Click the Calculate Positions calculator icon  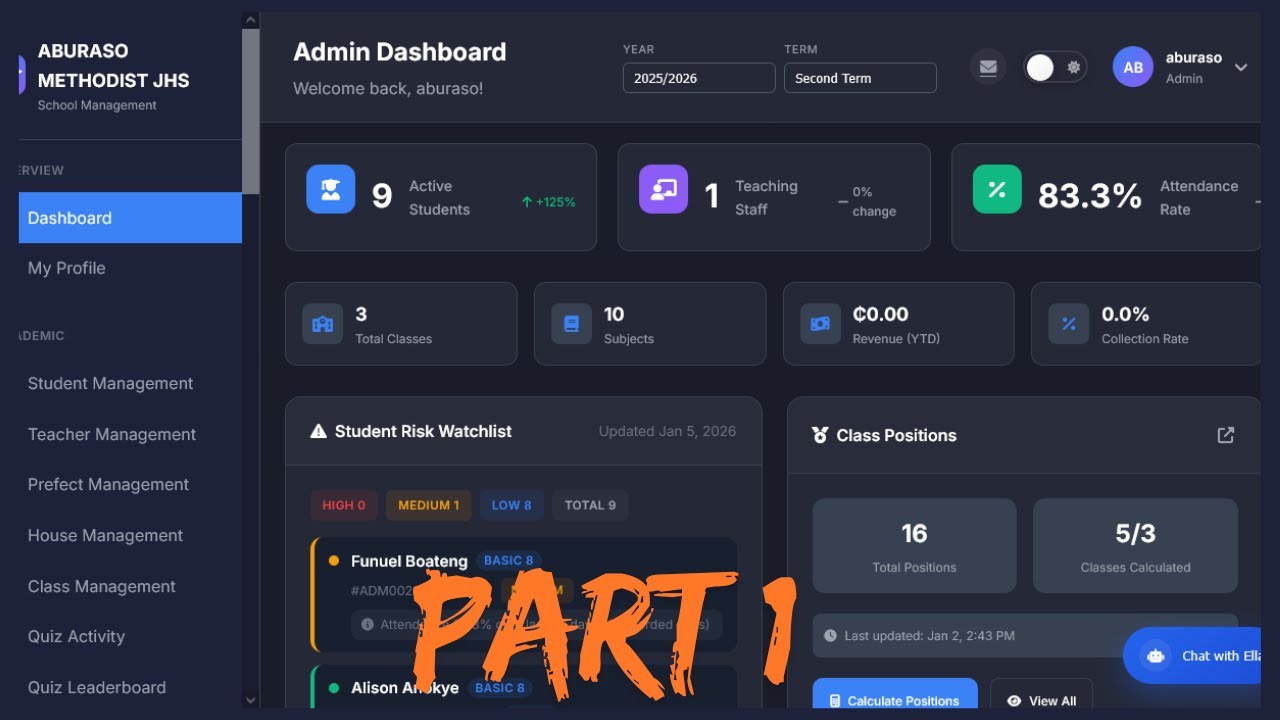(835, 701)
